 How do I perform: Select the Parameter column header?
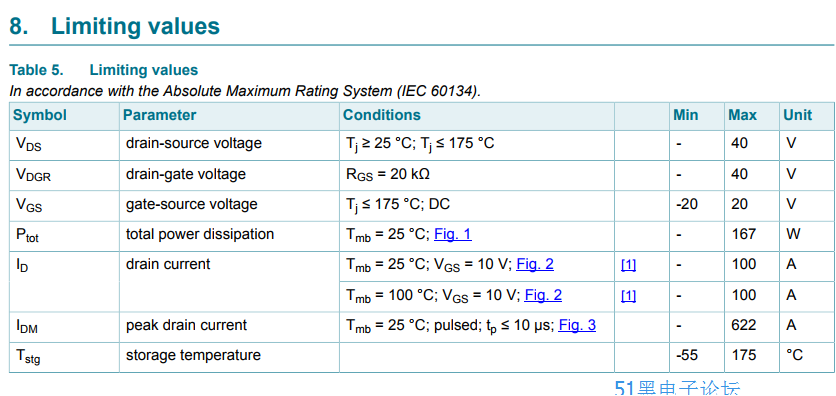pos(159,115)
